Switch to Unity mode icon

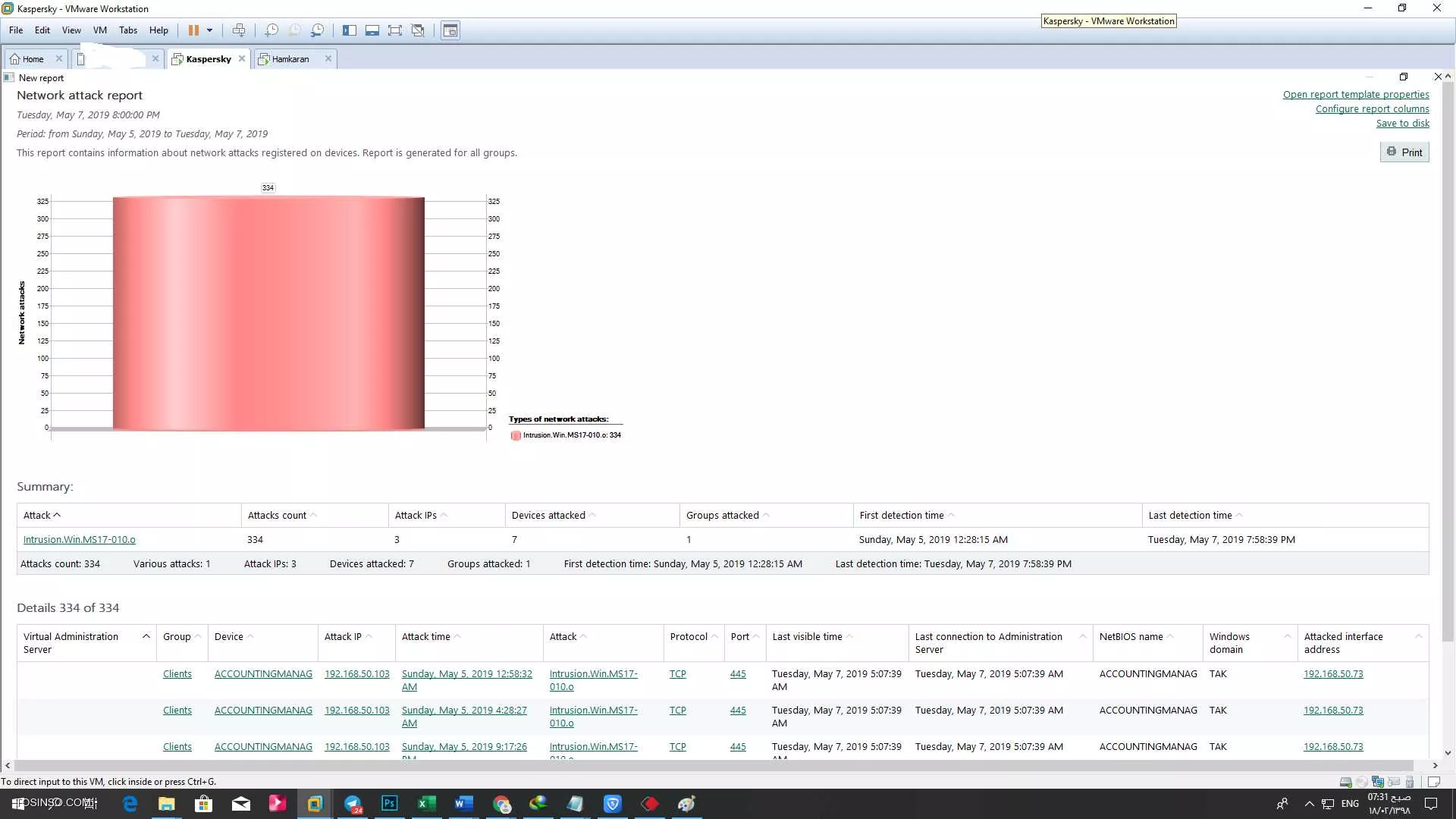418,30
